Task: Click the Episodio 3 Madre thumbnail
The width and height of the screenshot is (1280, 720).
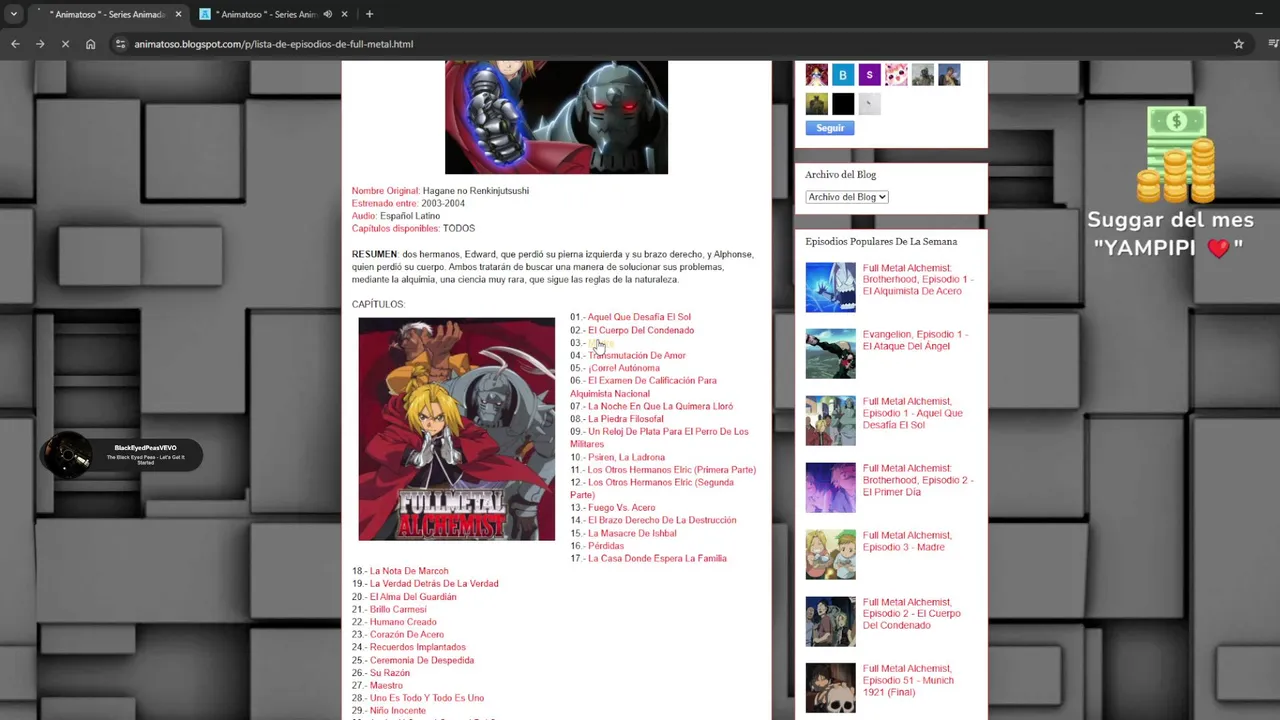Action: pos(831,555)
